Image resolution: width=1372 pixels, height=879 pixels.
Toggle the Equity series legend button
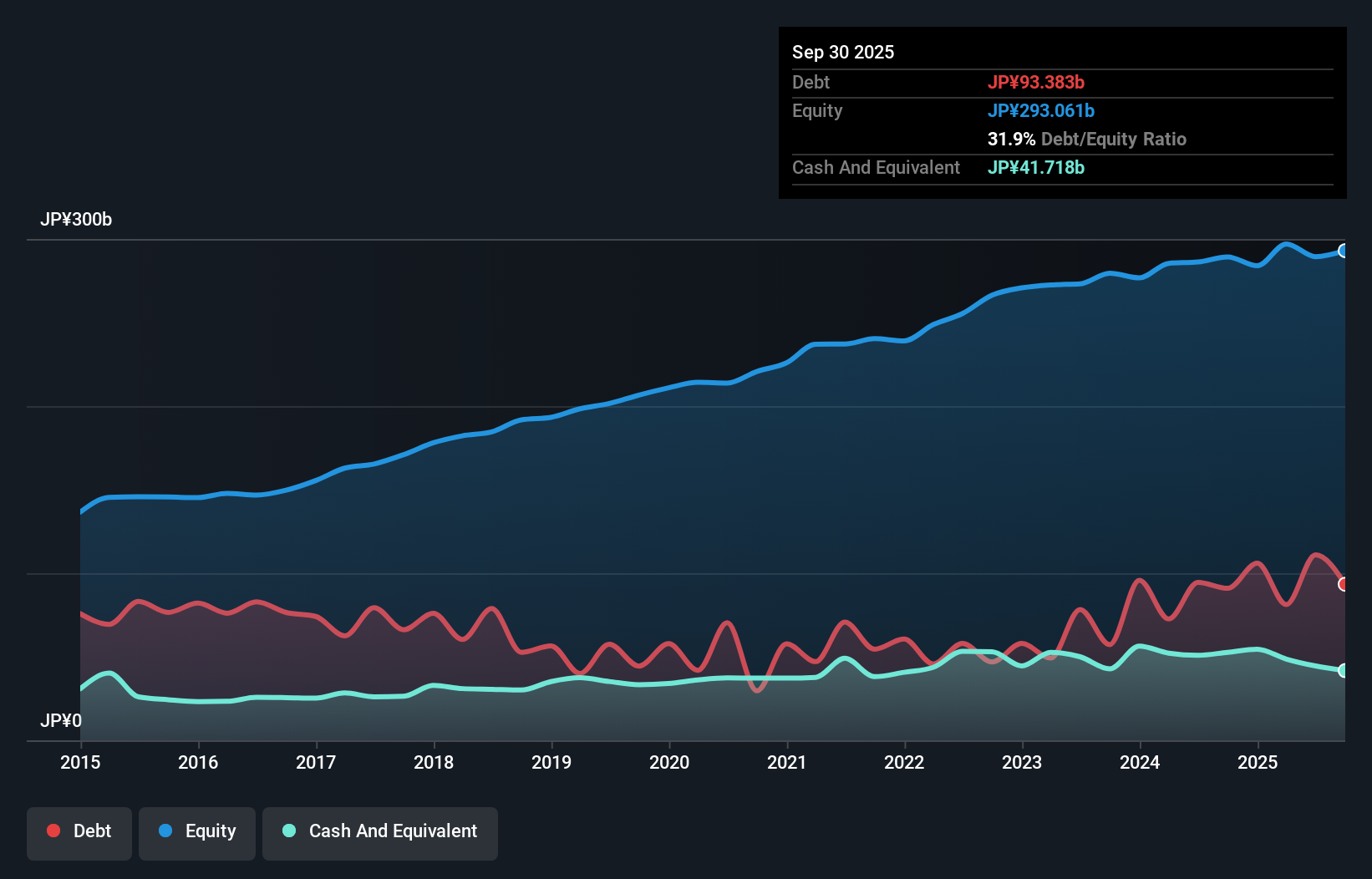click(x=197, y=833)
